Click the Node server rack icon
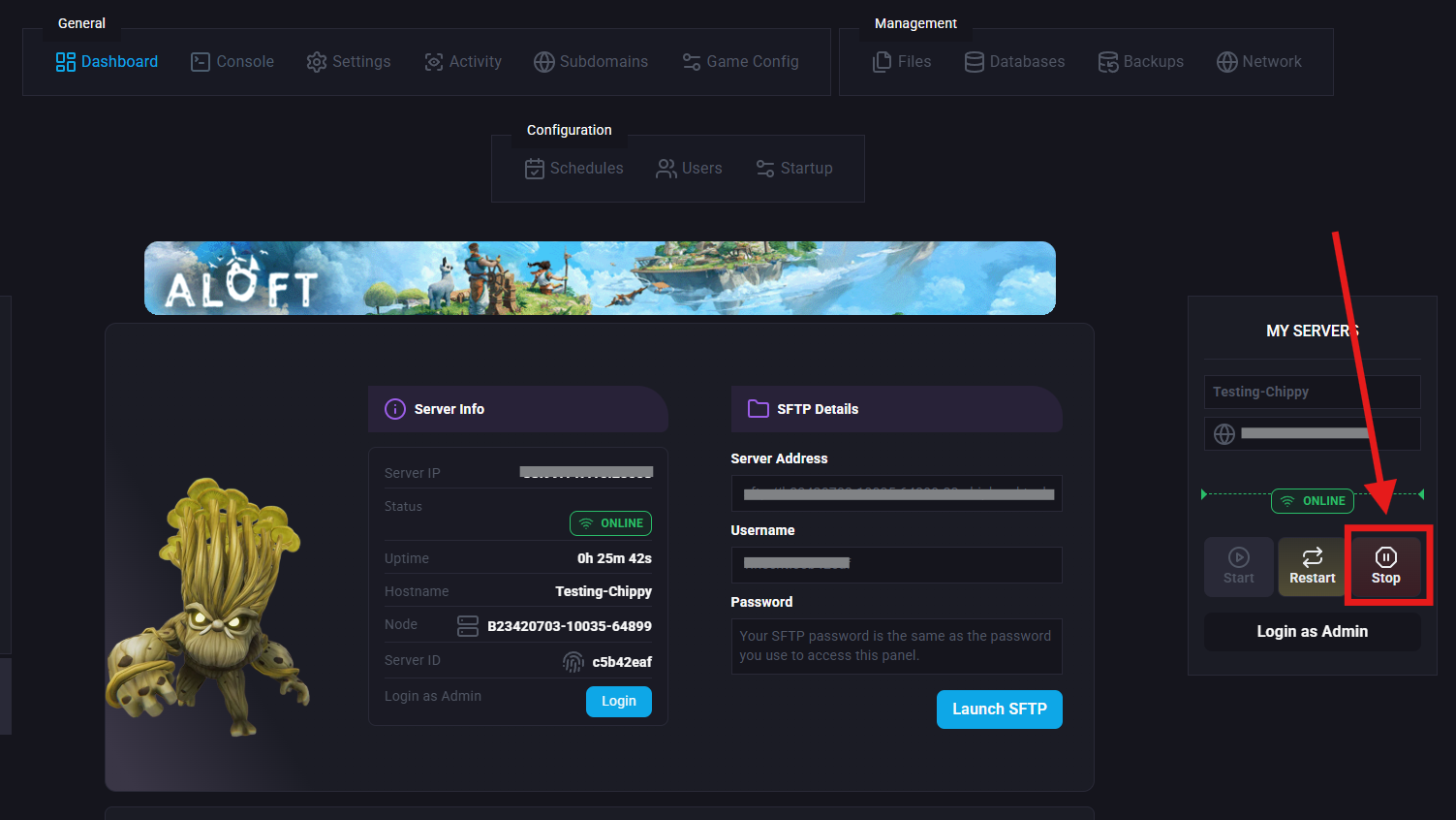This screenshot has height=820, width=1456. [468, 626]
